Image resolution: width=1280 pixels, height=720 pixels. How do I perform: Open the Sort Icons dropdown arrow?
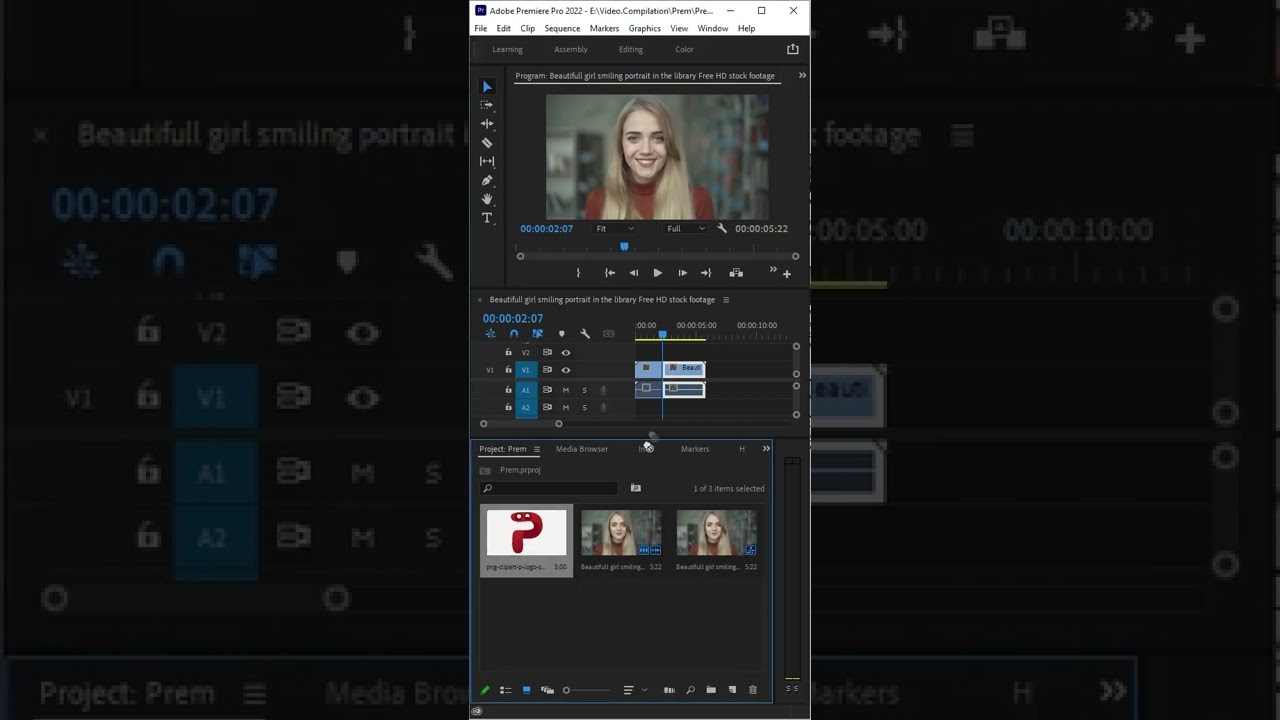[644, 690]
